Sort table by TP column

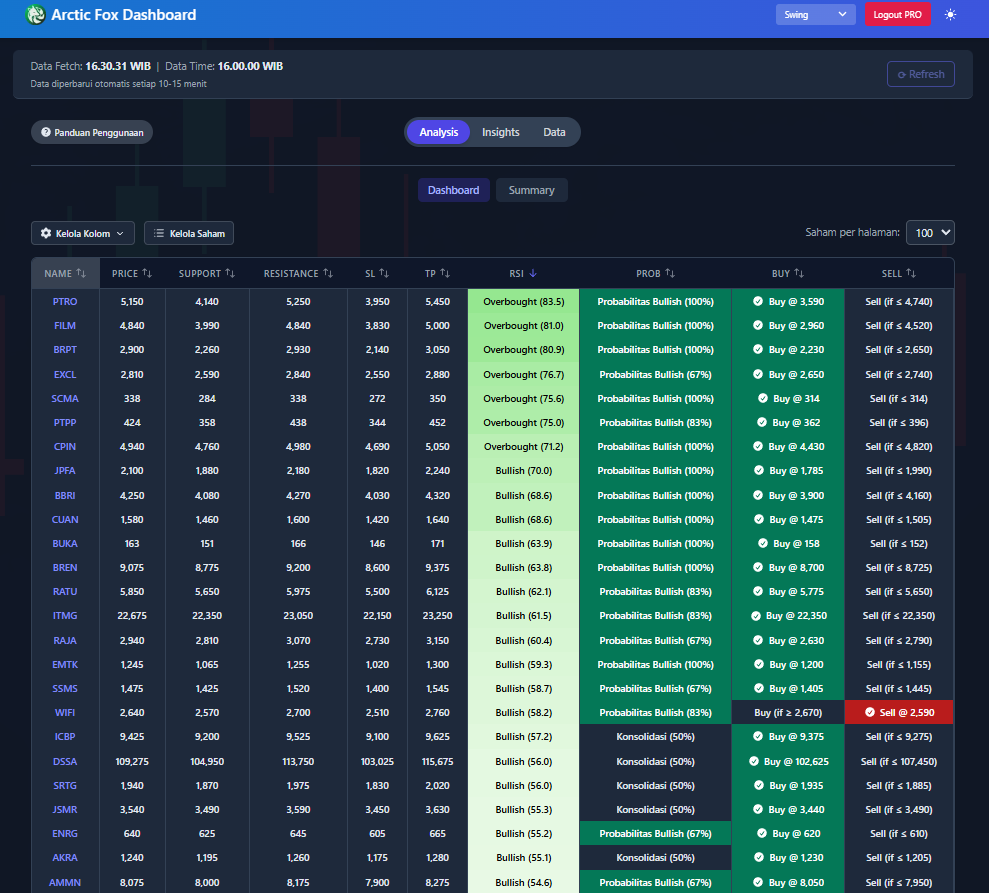pyautogui.click(x=437, y=274)
